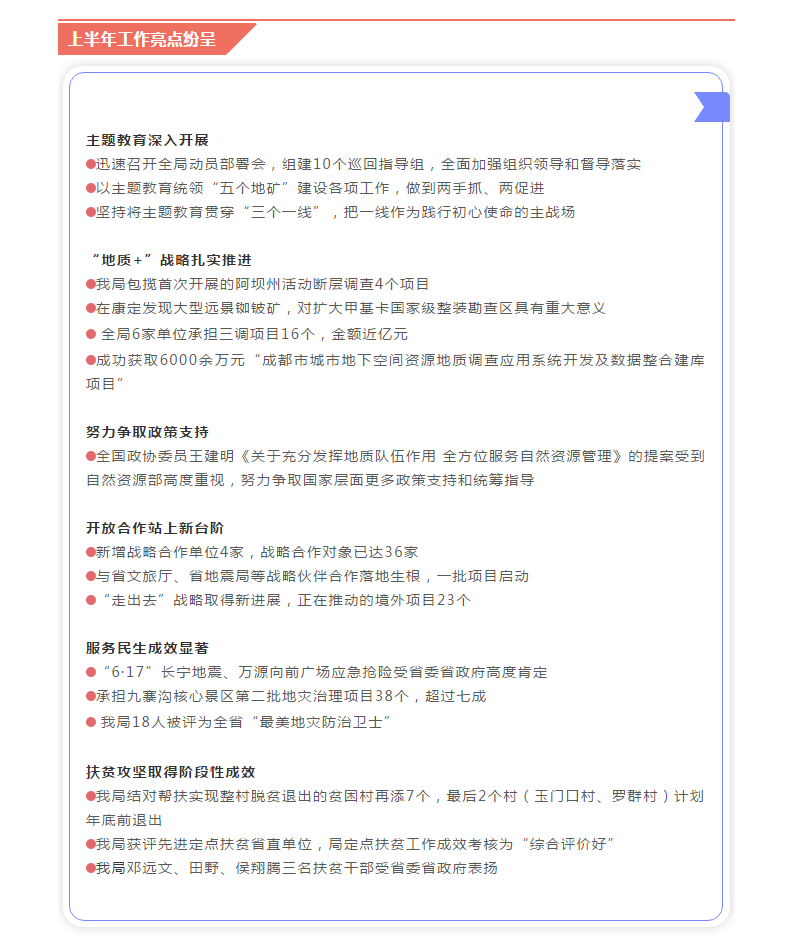This screenshot has height=949, width=800.
Task: Select the line about 康定发现大型远景铷铍矿
Action: point(346,308)
